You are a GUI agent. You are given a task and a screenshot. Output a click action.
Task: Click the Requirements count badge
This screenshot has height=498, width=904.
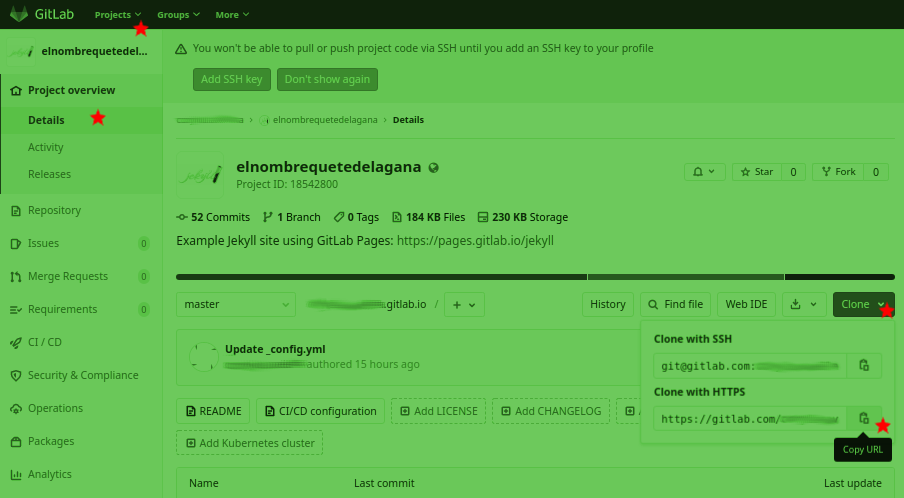point(144,310)
